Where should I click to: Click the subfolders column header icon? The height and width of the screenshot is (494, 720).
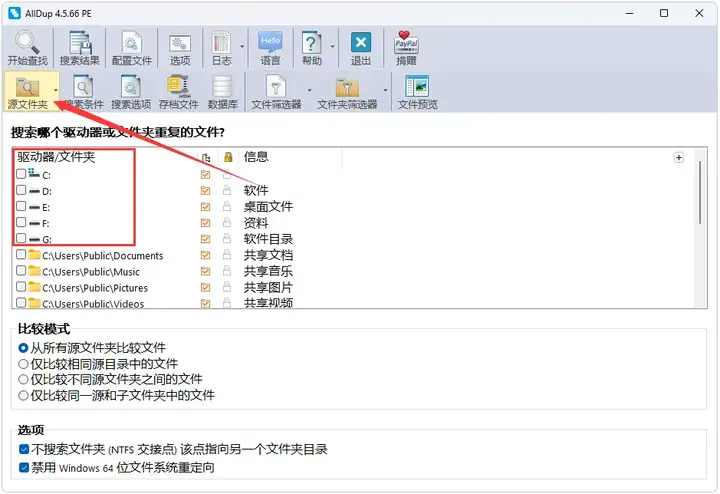(206, 157)
